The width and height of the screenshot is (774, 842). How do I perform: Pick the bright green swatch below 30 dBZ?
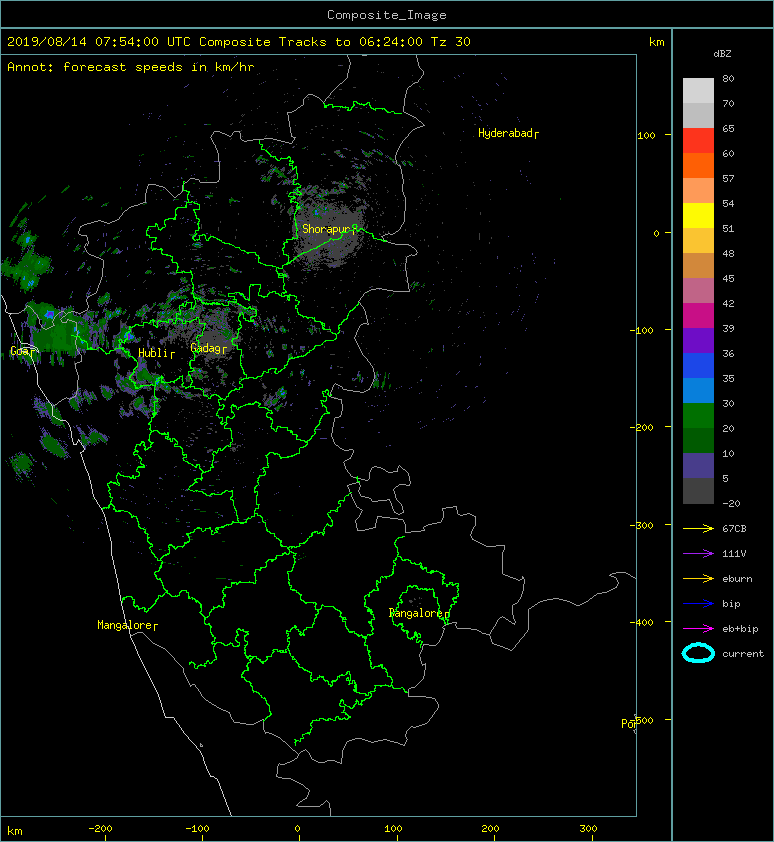click(698, 416)
